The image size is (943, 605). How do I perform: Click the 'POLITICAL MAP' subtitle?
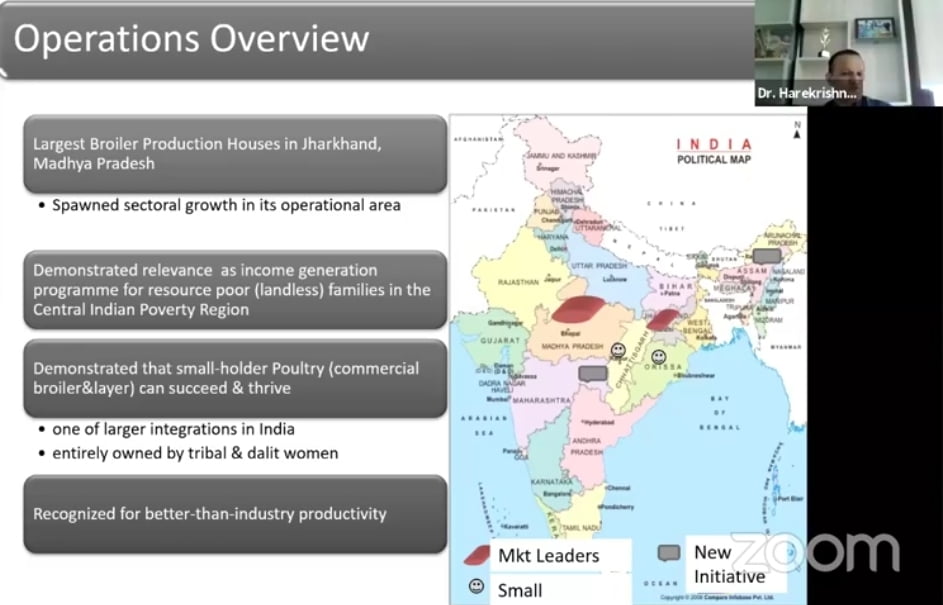pyautogui.click(x=714, y=159)
